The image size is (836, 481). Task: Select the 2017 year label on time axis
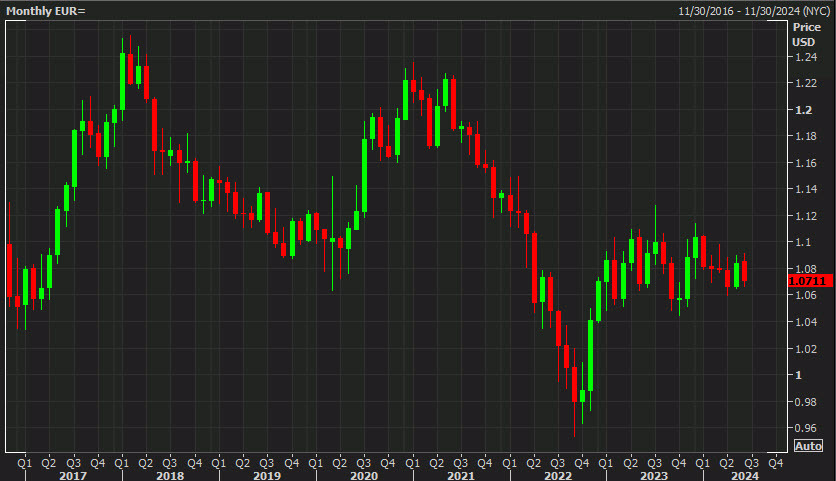coord(73,476)
